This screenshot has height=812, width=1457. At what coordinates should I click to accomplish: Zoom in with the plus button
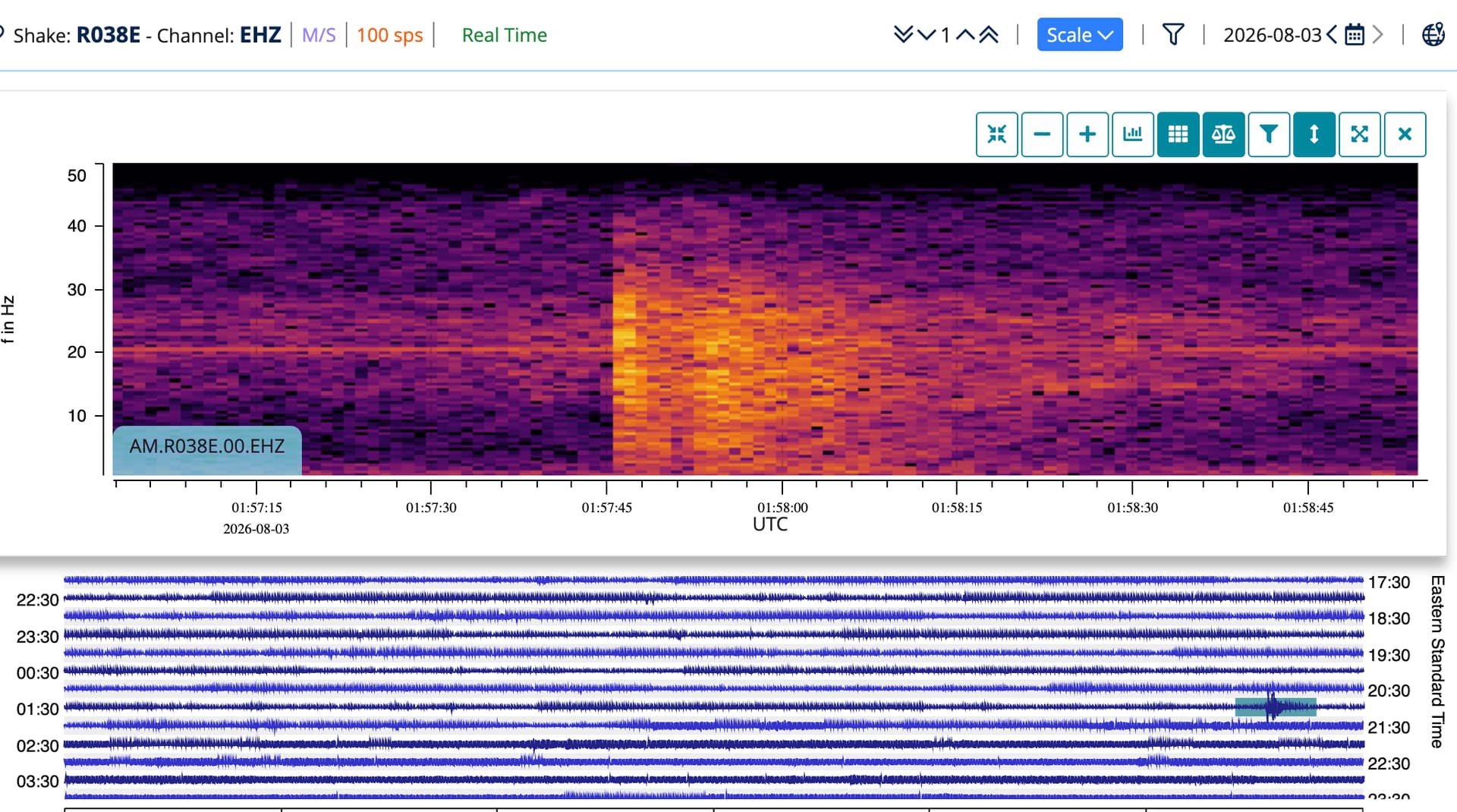(1087, 134)
